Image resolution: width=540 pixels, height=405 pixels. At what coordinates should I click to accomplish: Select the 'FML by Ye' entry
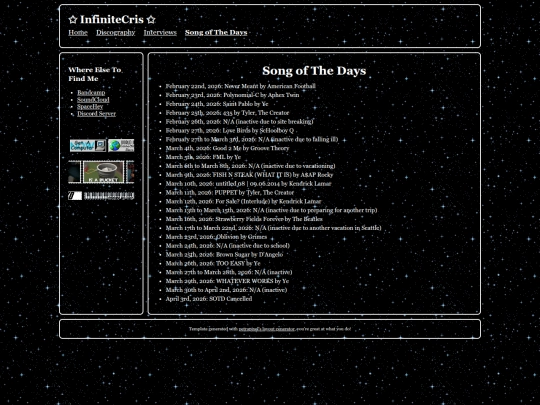pos(203,157)
